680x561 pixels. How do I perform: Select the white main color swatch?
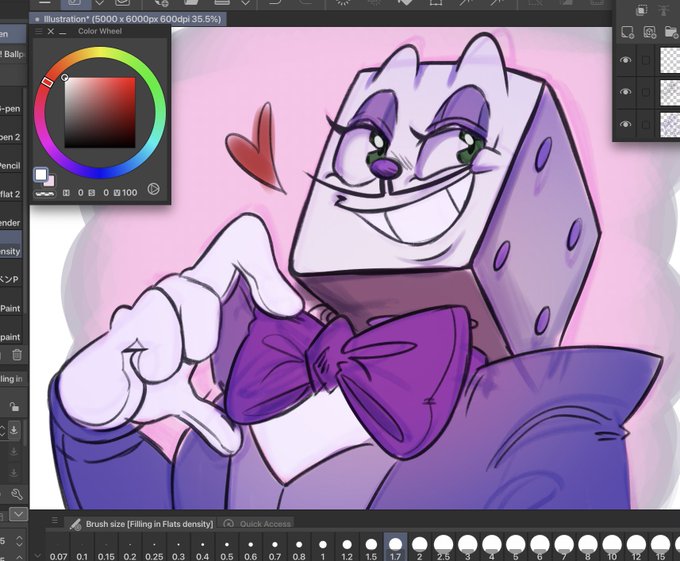coord(41,174)
